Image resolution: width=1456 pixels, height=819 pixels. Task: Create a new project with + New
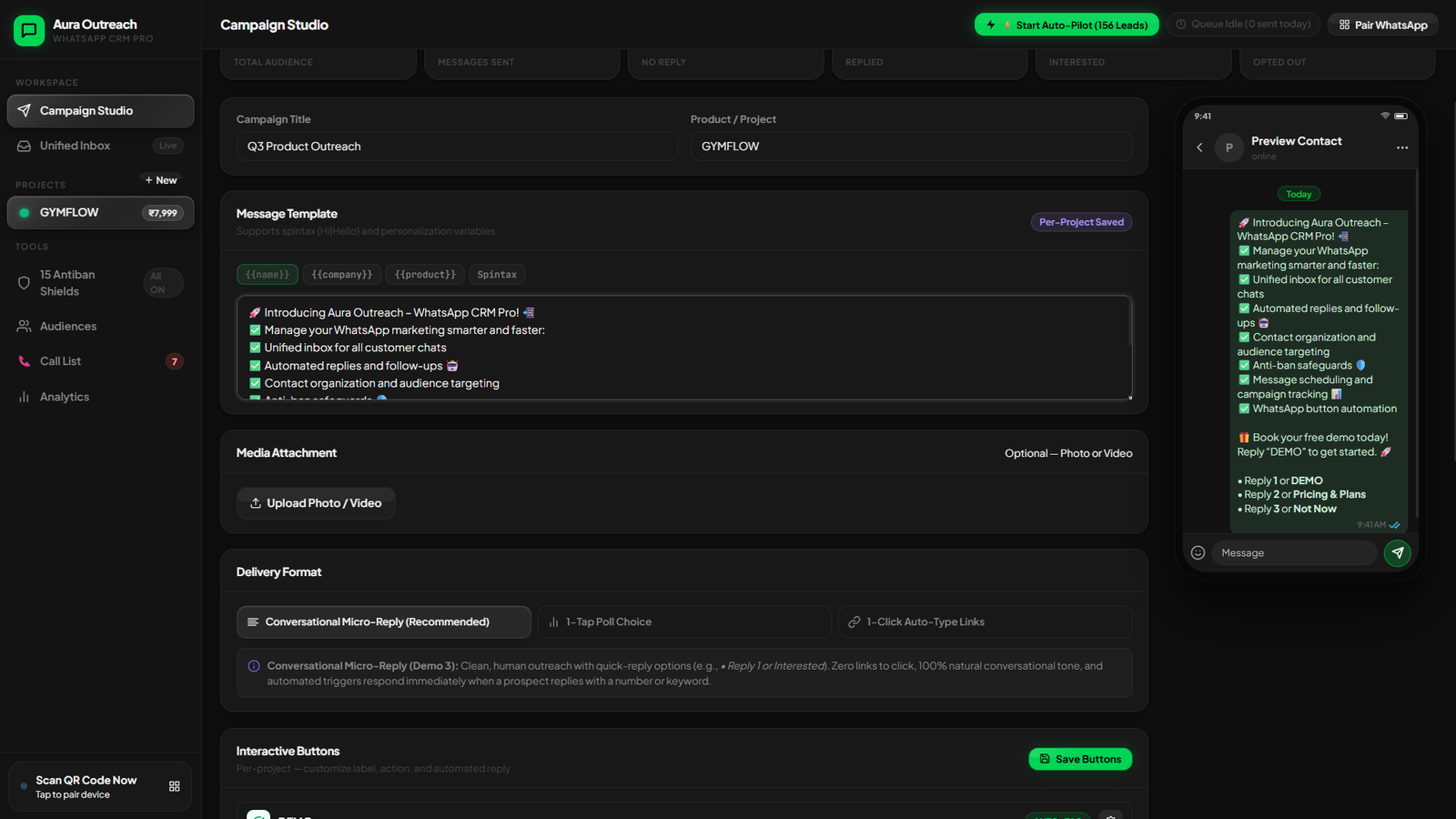click(161, 180)
